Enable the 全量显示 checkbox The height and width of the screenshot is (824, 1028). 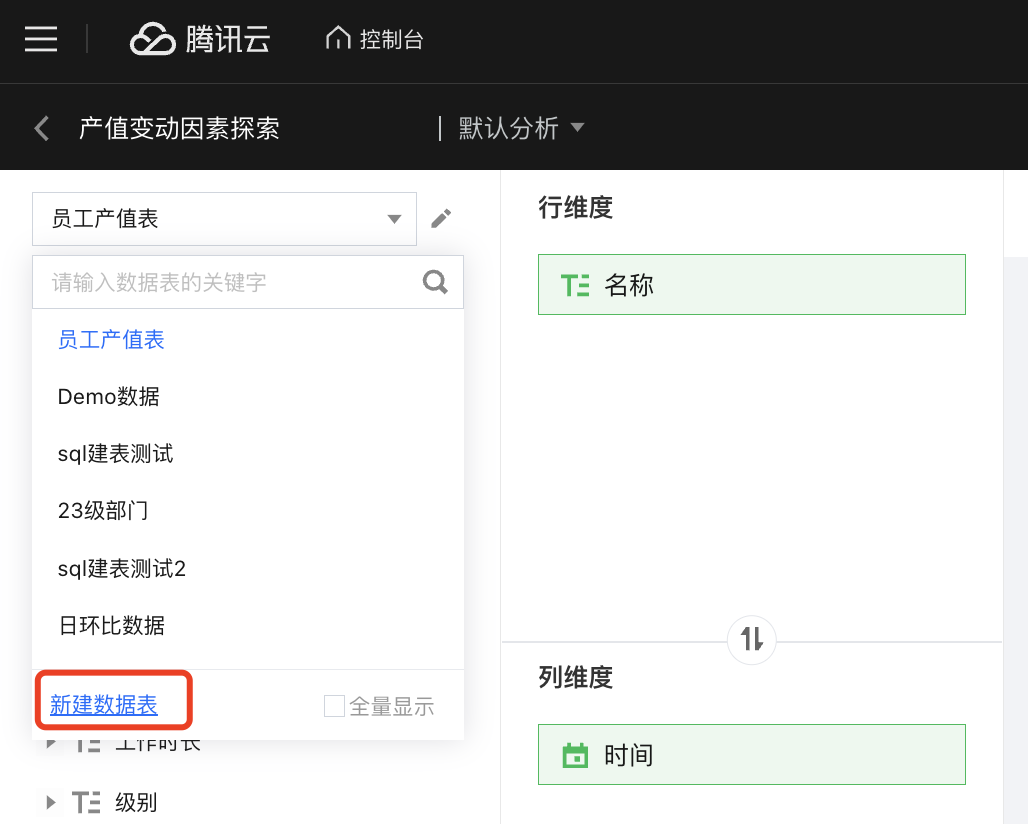(334, 706)
